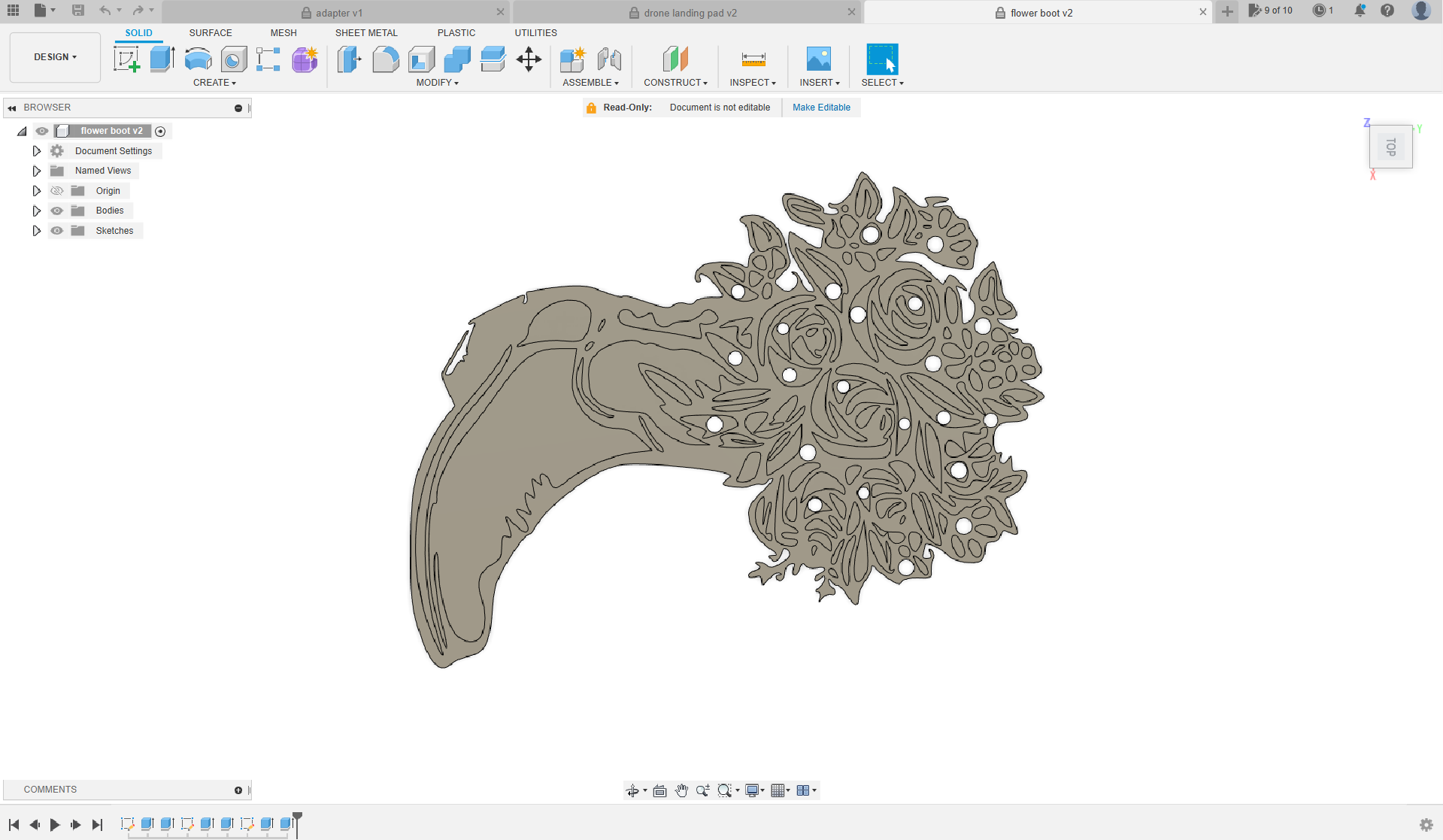Open the 9 of 10 documents indicator
Screen dimensions: 1443x840
tap(1271, 11)
